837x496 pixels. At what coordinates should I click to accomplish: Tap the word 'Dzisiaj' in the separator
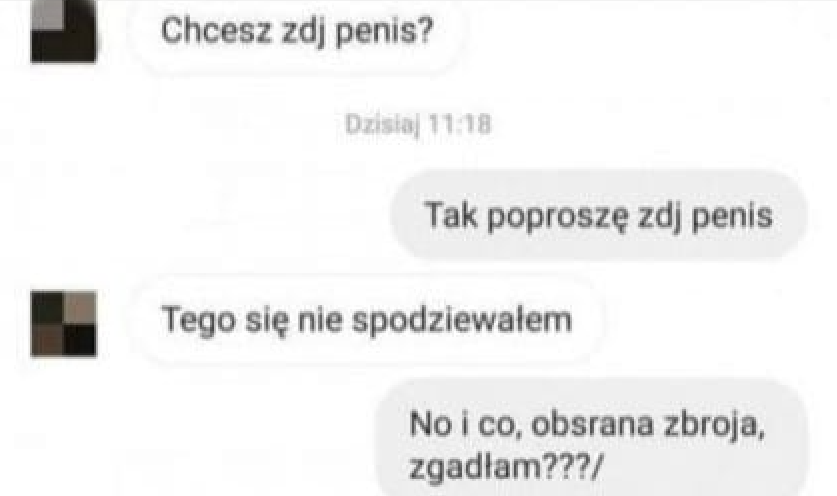[x=381, y=125]
